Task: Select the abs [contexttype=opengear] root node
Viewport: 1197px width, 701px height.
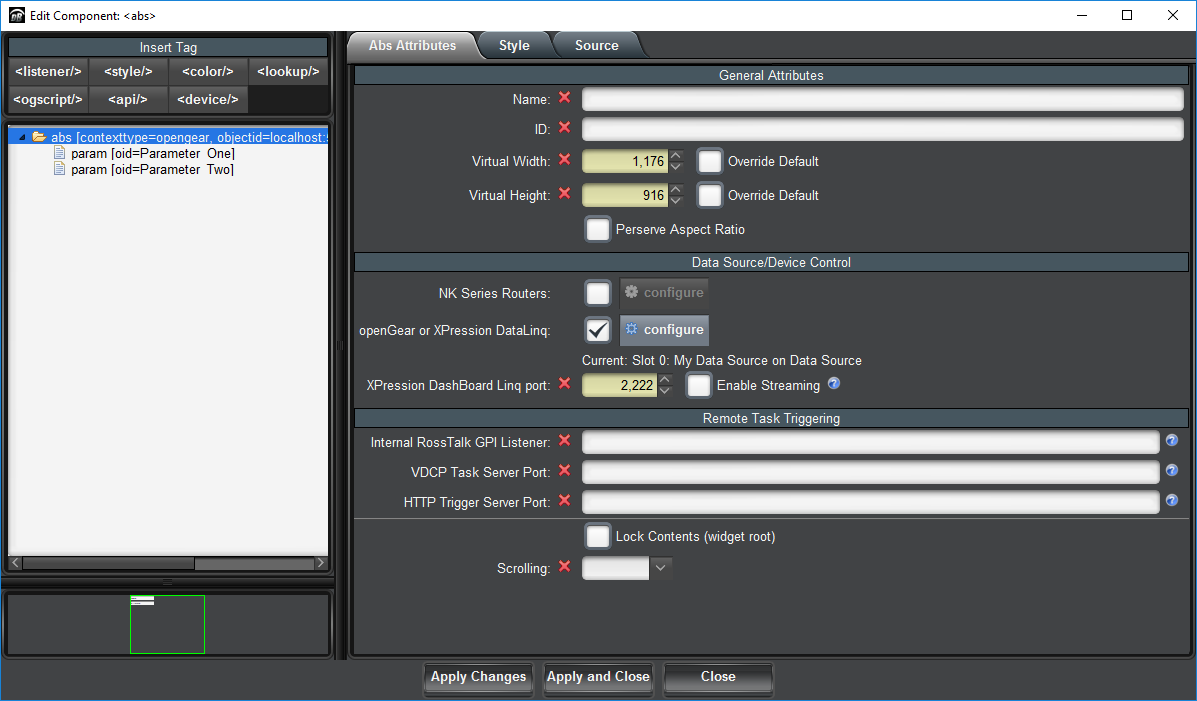Action: 189,137
